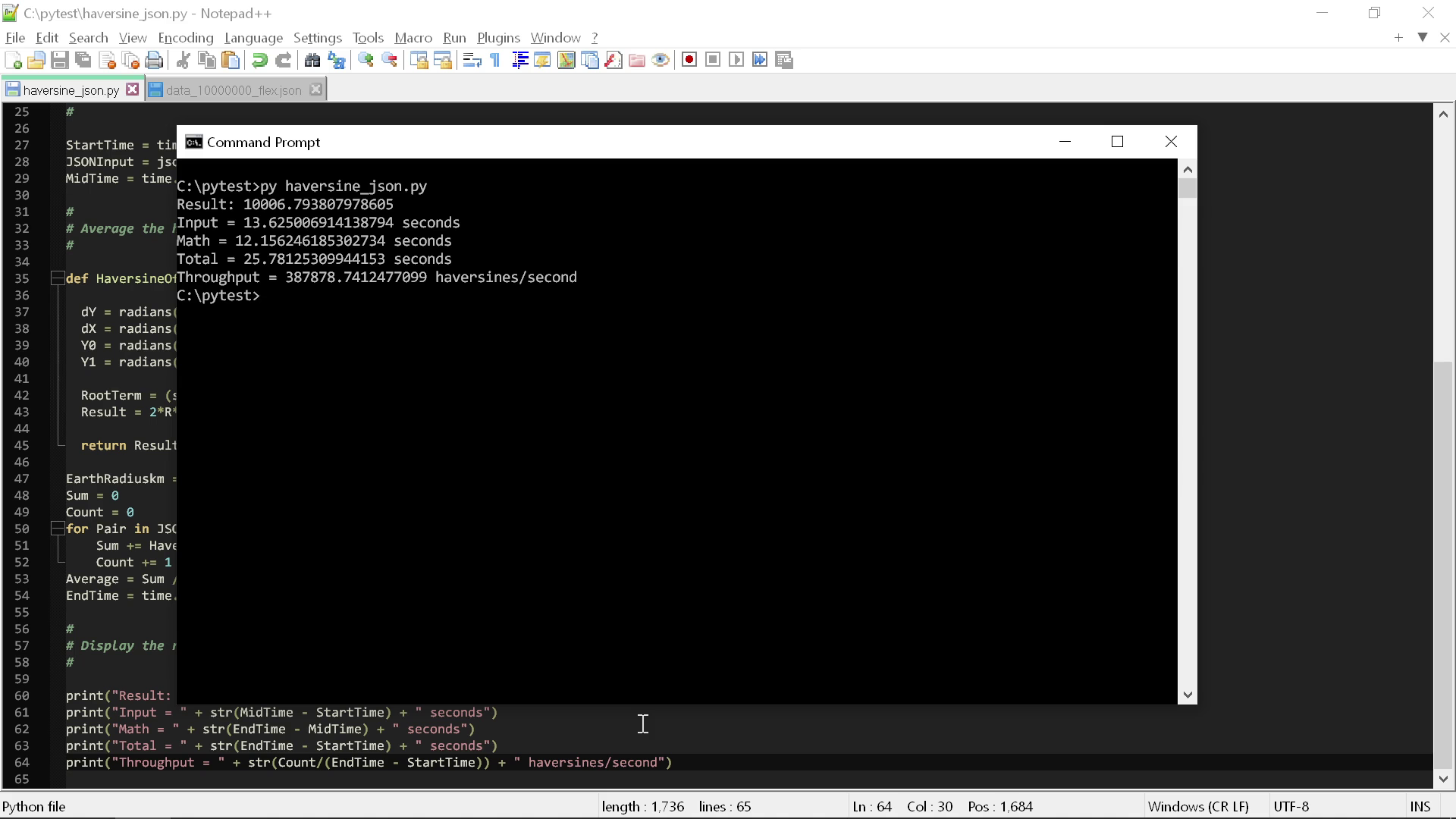Open the Plugins menu
The width and height of the screenshot is (1456, 819).
pos(498,38)
